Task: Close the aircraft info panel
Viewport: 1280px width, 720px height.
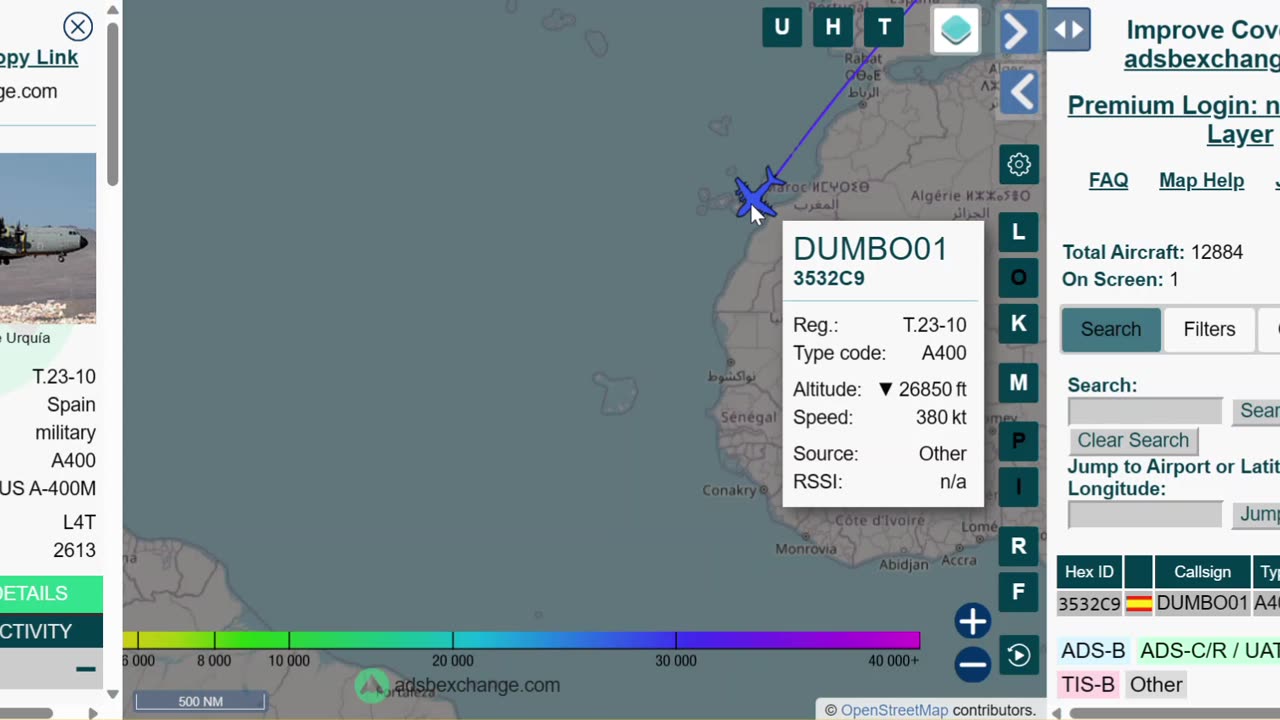Action: tap(77, 27)
